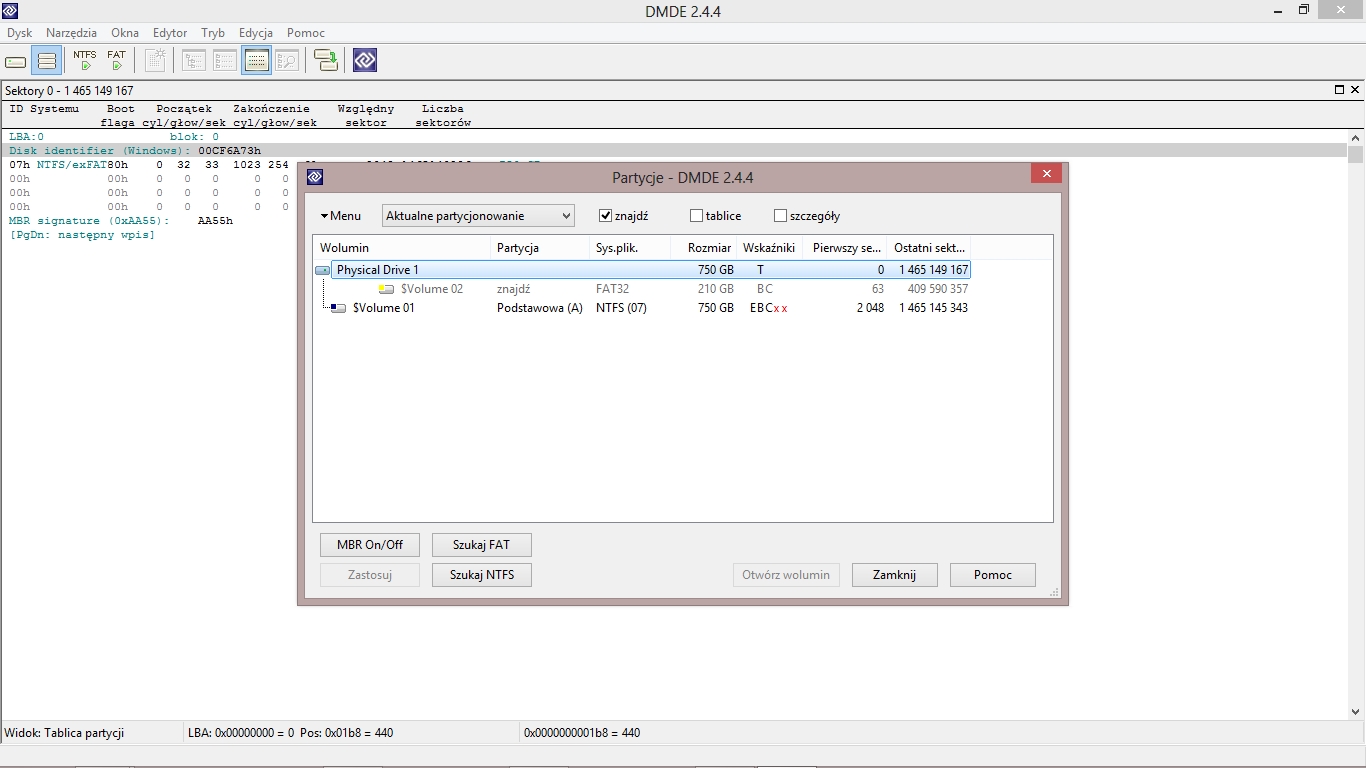1366x768 pixels.
Task: Enable the tablice checkbox
Action: point(696,216)
